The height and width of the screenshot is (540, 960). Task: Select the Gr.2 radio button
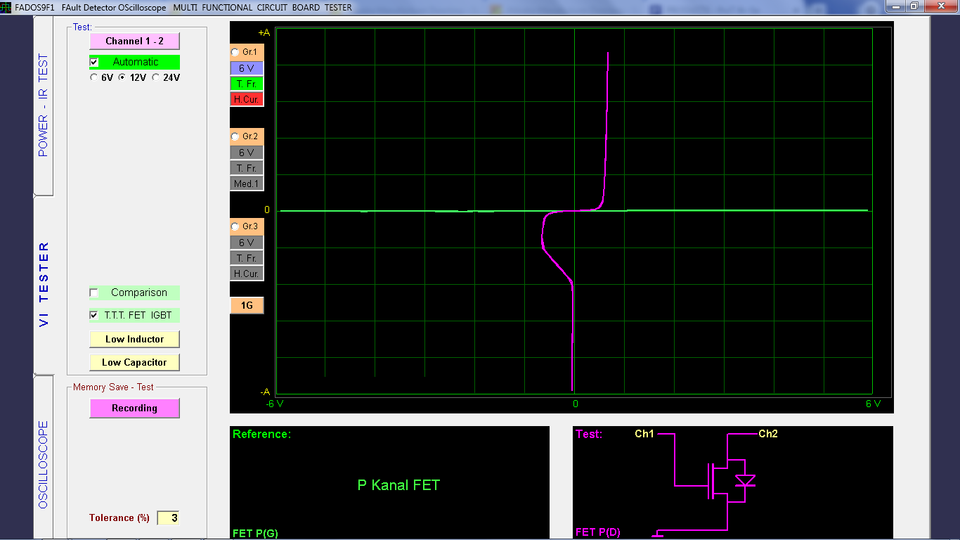235,136
